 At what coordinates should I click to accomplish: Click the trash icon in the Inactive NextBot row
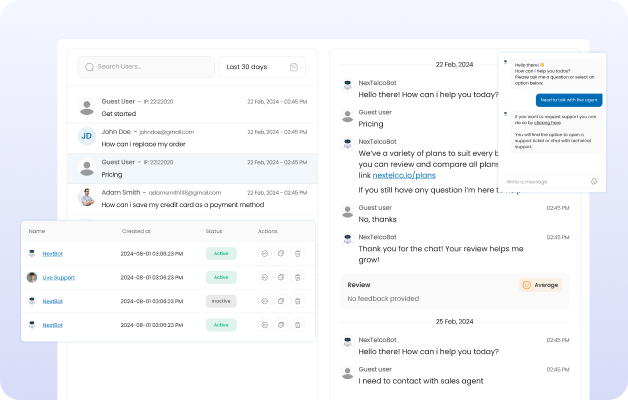coord(297,301)
